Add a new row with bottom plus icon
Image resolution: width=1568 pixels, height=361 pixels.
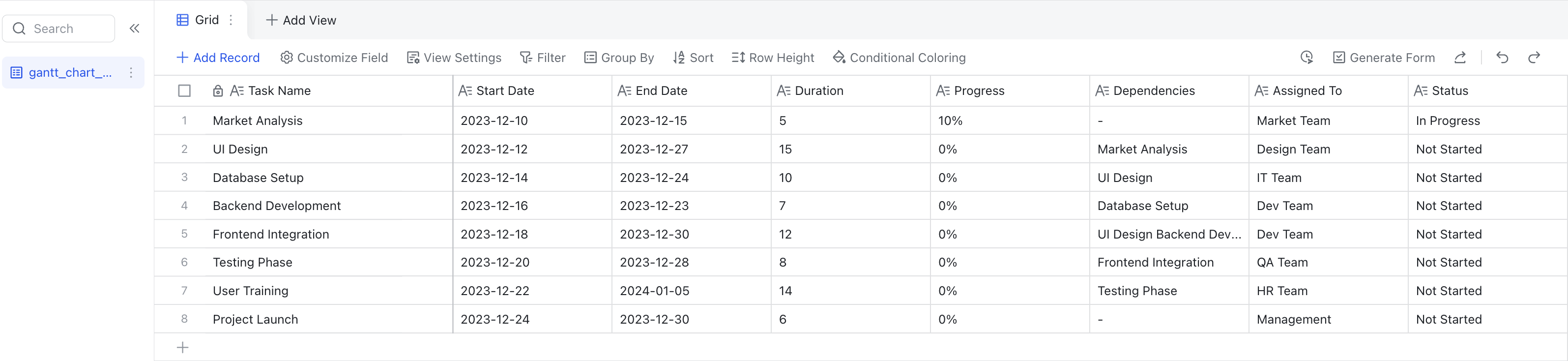tap(183, 348)
